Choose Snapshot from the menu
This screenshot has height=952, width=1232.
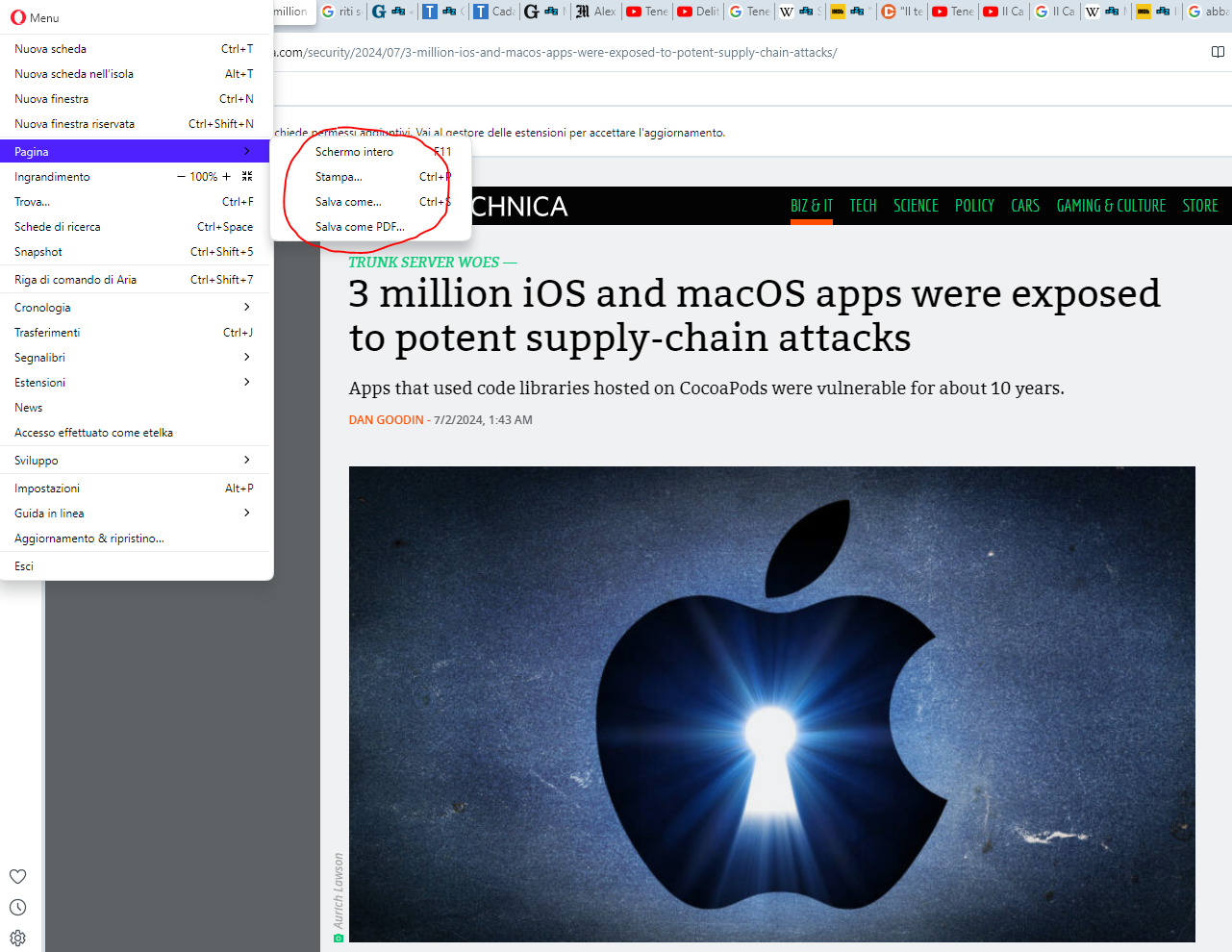tap(135, 252)
